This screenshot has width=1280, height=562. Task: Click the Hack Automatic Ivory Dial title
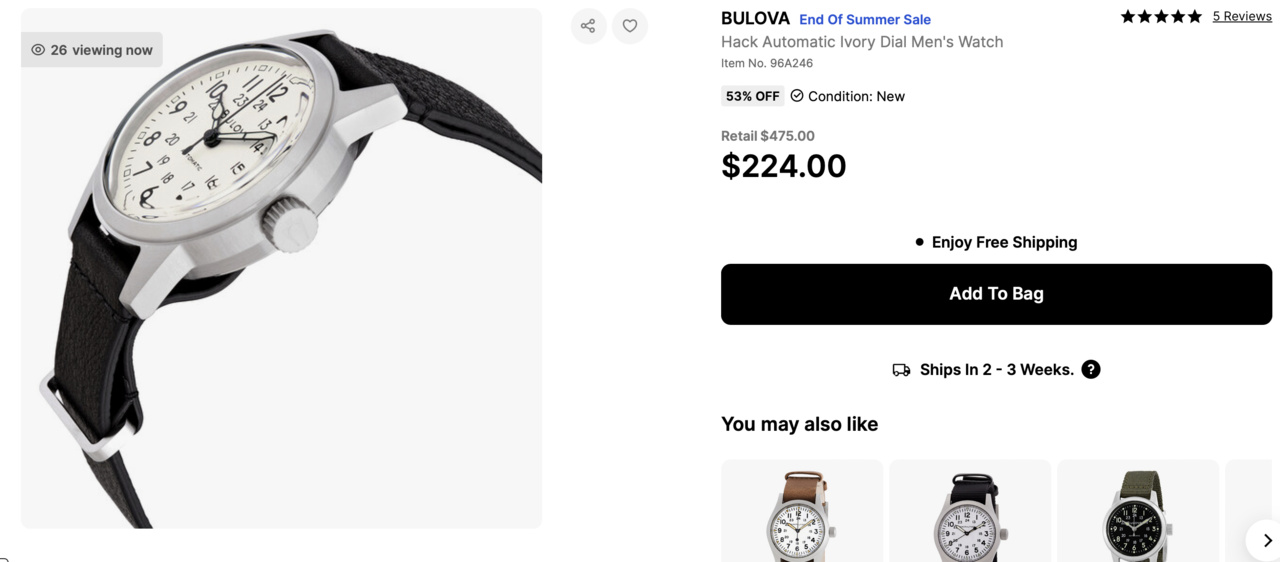click(862, 42)
